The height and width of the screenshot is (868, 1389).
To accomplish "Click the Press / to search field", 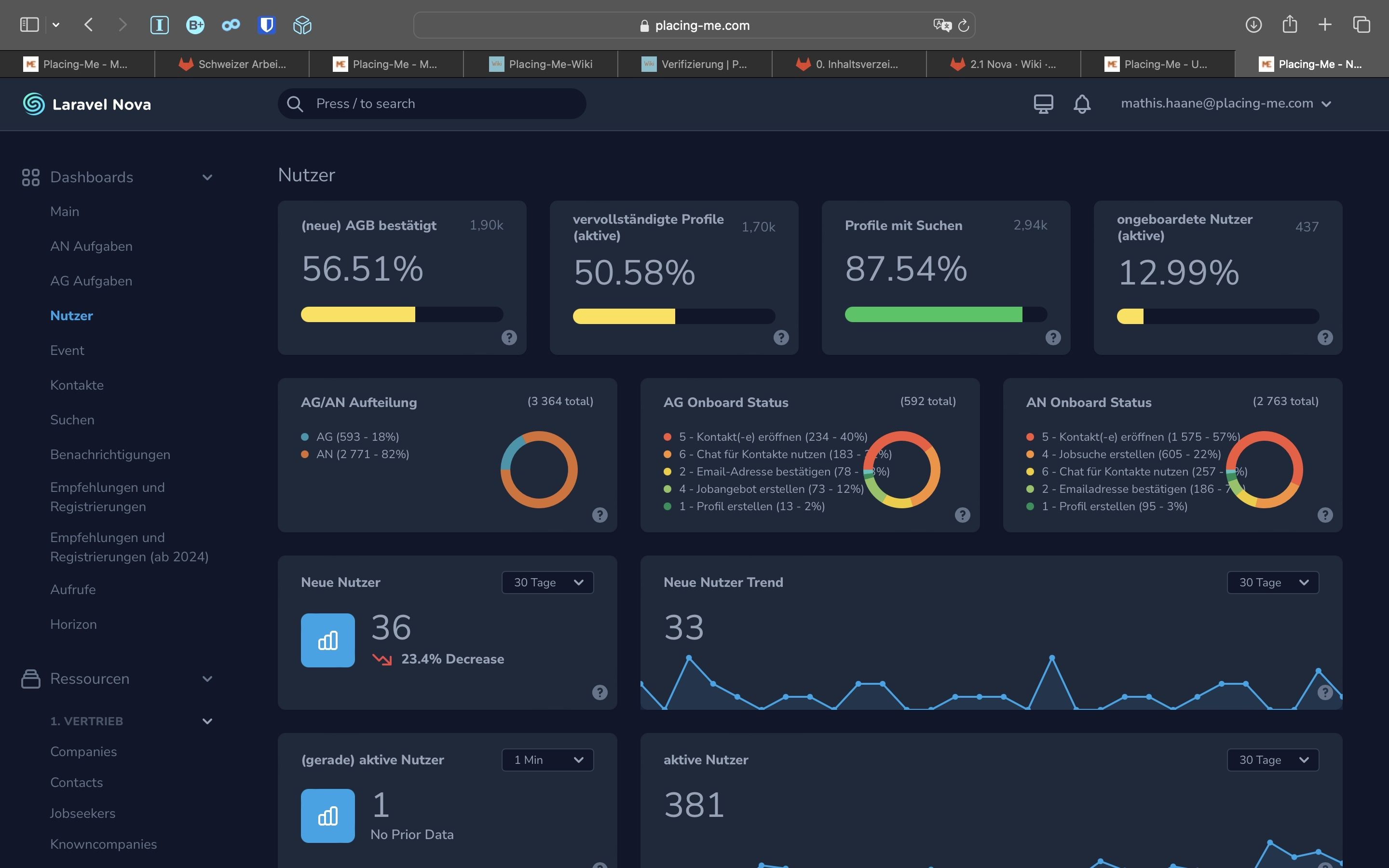I will 432,103.
